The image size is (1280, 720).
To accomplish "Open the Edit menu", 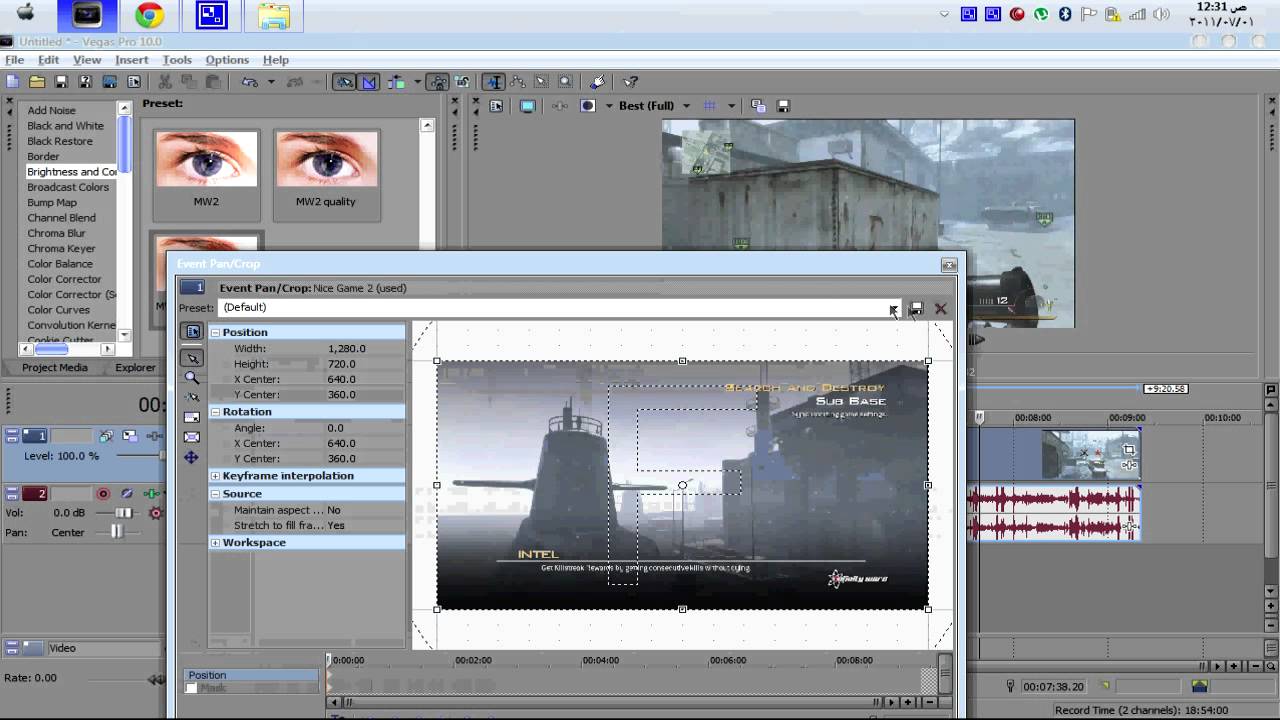I will [48, 60].
